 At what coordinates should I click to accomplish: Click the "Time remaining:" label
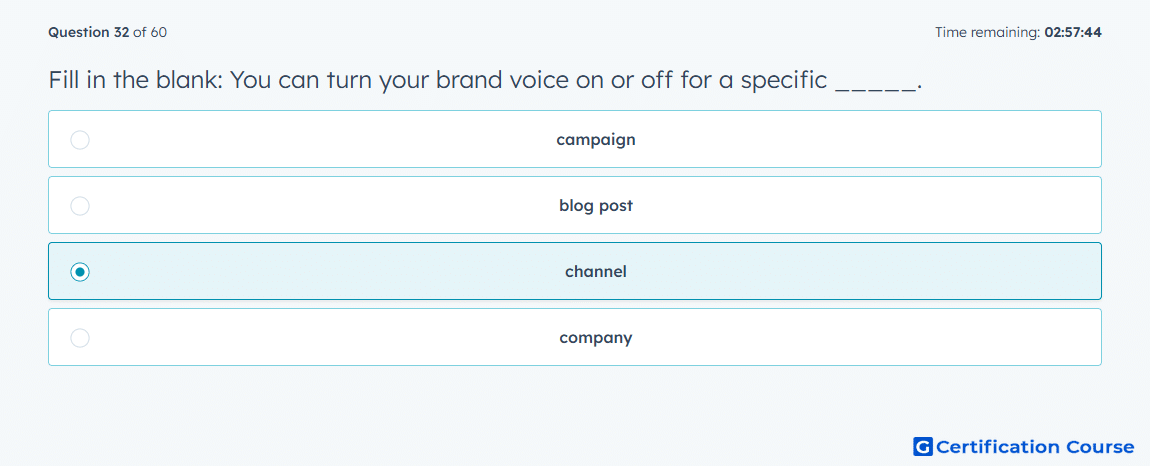click(988, 32)
